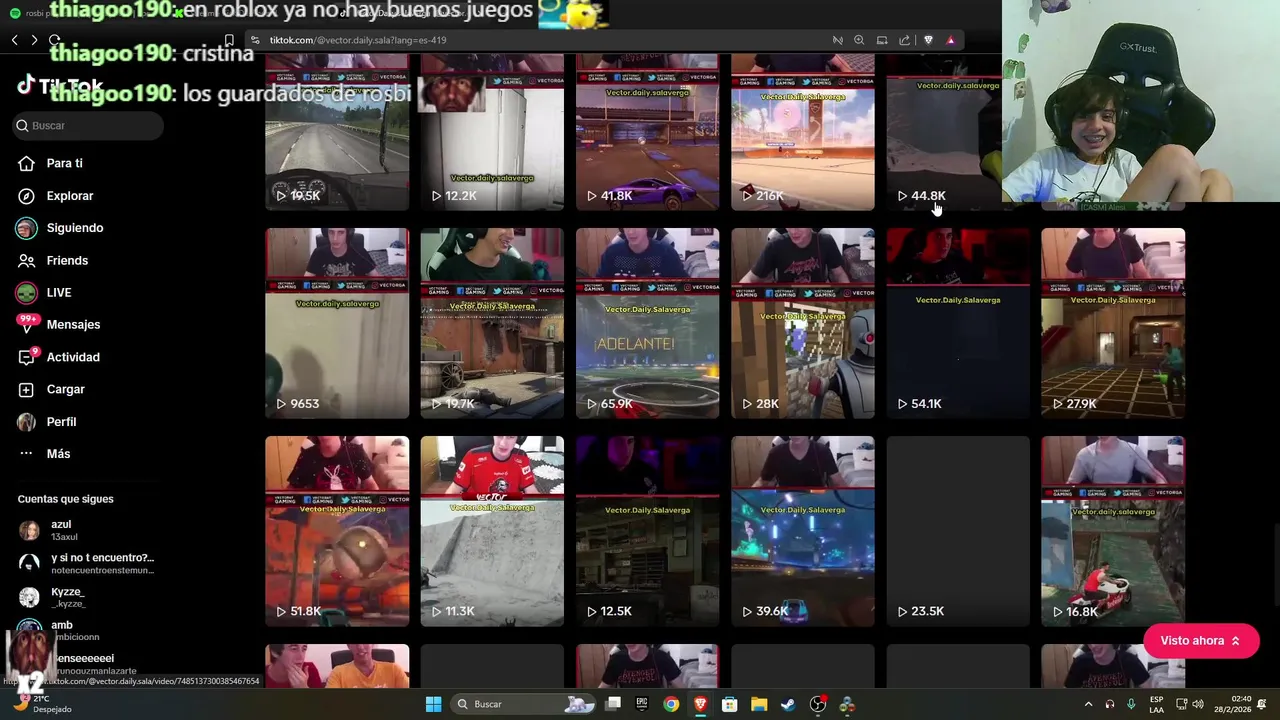1280x720 pixels.
Task: Click the taskbar Buscar search box
Action: 524,704
